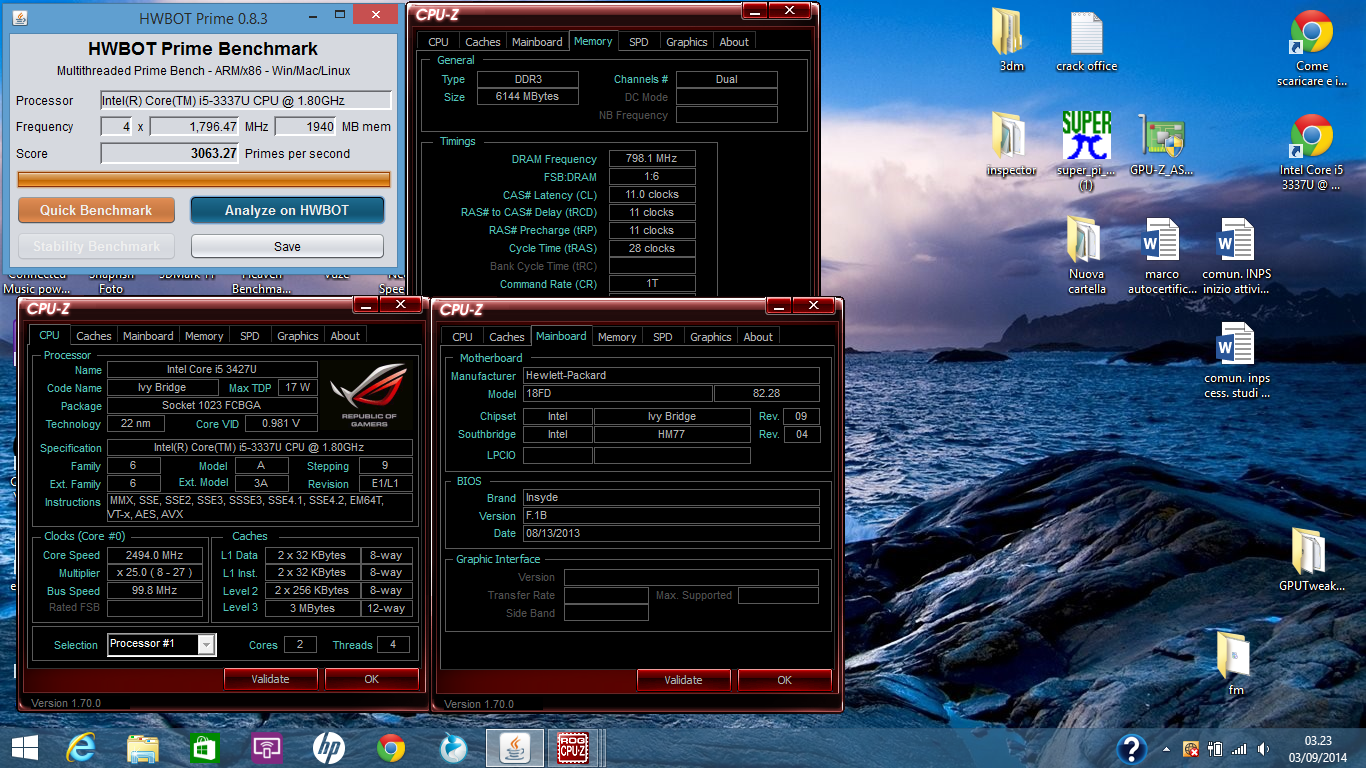The width and height of the screenshot is (1366, 768).
Task: Open the crack office text file
Action: pos(1086,40)
